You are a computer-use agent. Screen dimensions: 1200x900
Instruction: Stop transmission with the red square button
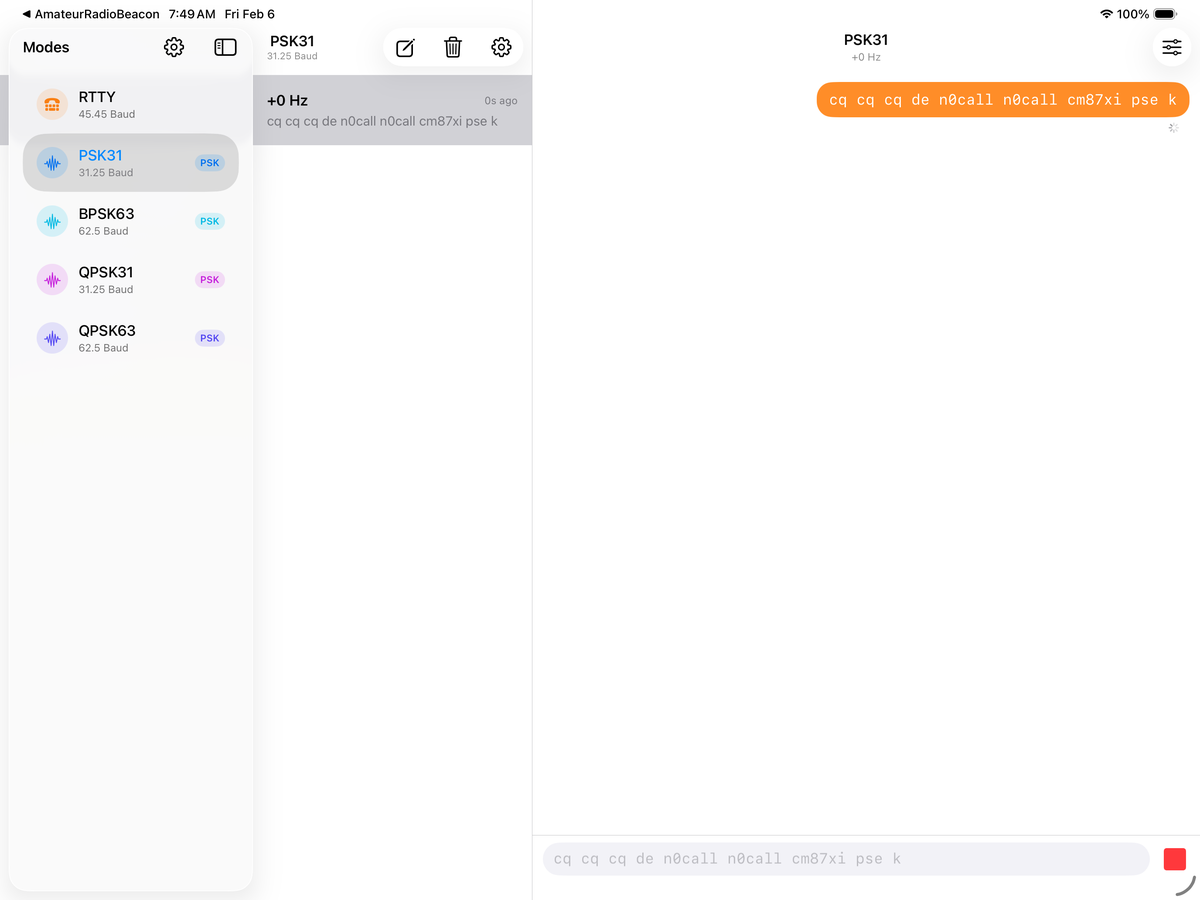(1174, 859)
